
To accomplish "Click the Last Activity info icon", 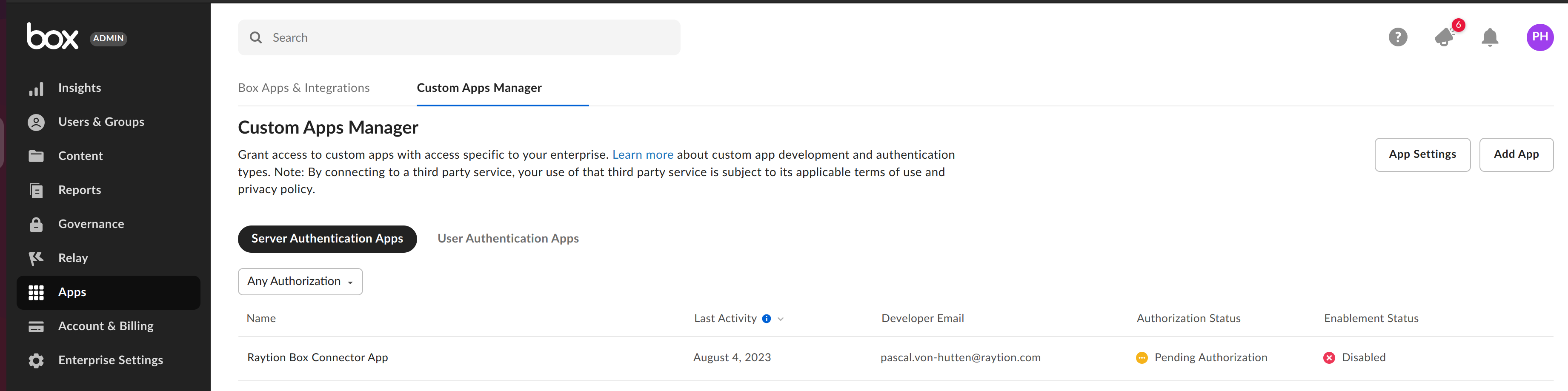I will tap(767, 319).
